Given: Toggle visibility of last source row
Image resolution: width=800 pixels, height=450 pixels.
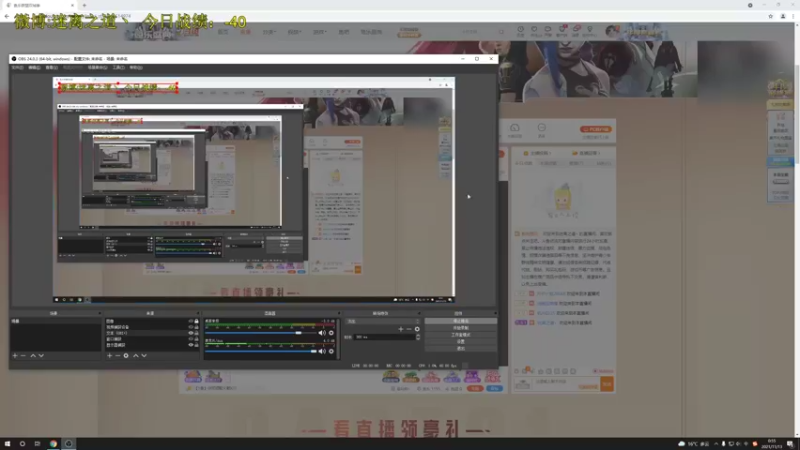Looking at the screenshot, I should (x=191, y=345).
